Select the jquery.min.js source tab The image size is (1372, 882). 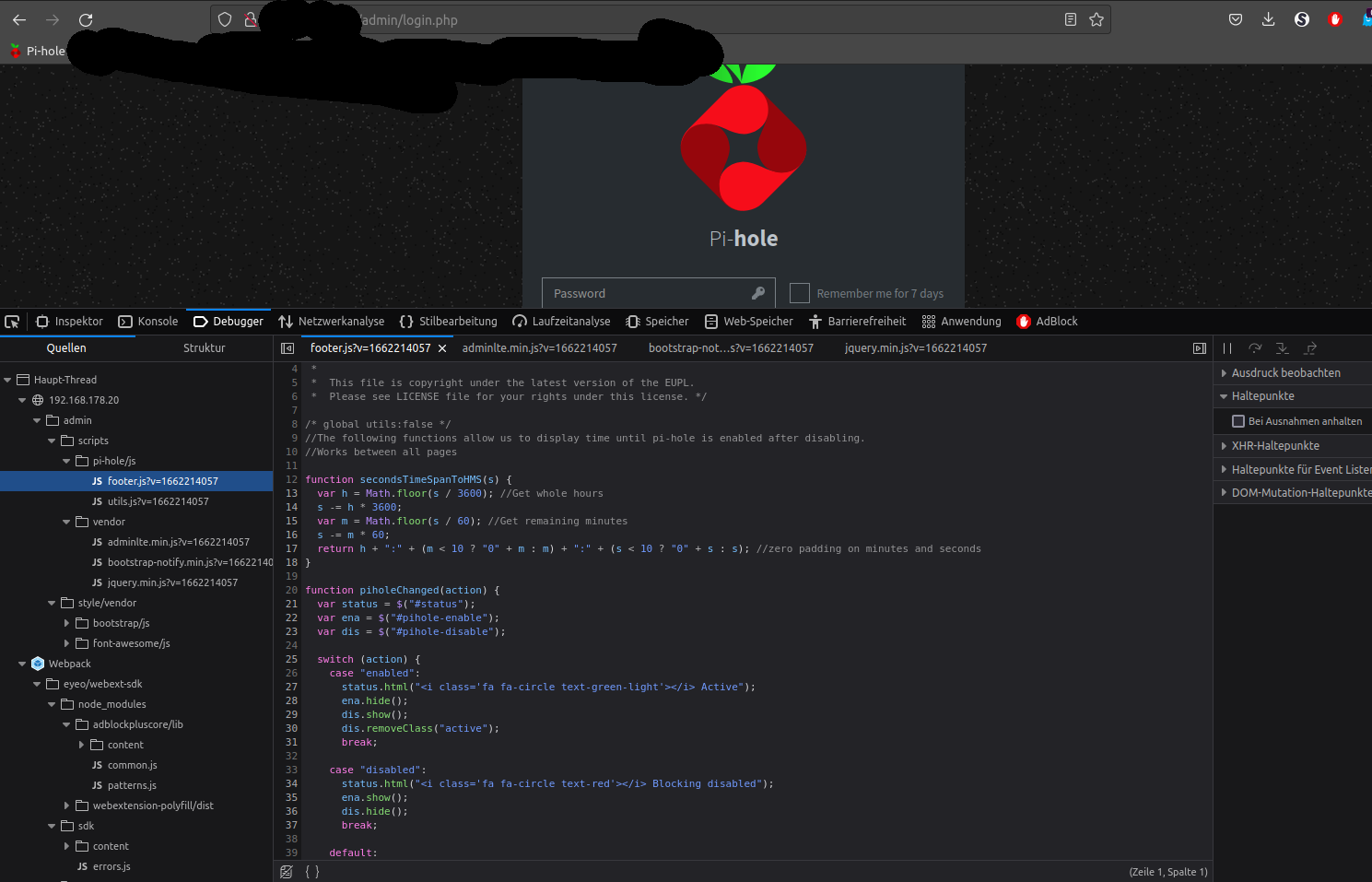tap(915, 347)
